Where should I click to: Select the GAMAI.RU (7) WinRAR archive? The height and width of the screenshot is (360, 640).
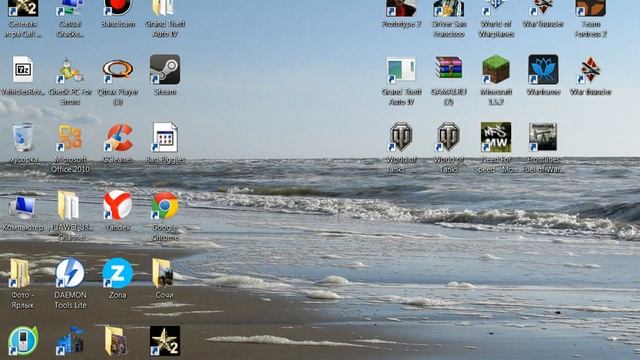pos(449,69)
